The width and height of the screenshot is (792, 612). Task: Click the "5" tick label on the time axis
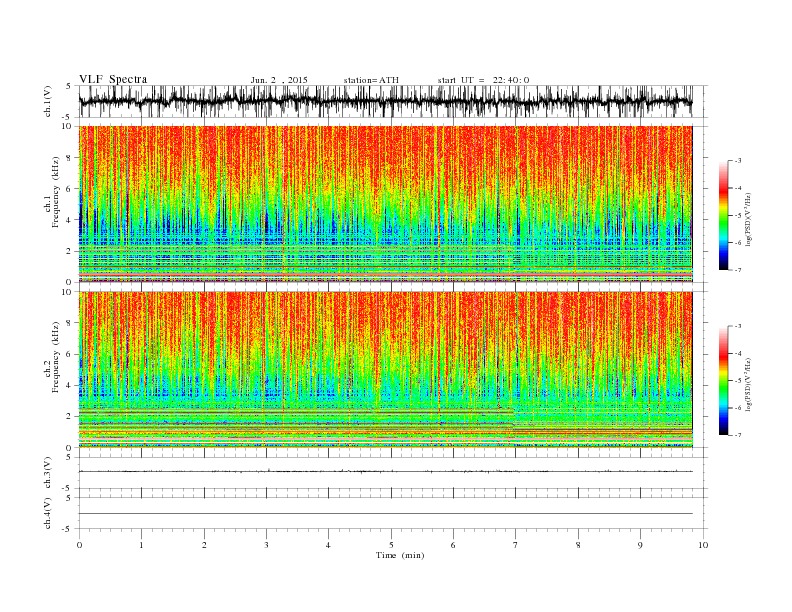pyautogui.click(x=391, y=545)
